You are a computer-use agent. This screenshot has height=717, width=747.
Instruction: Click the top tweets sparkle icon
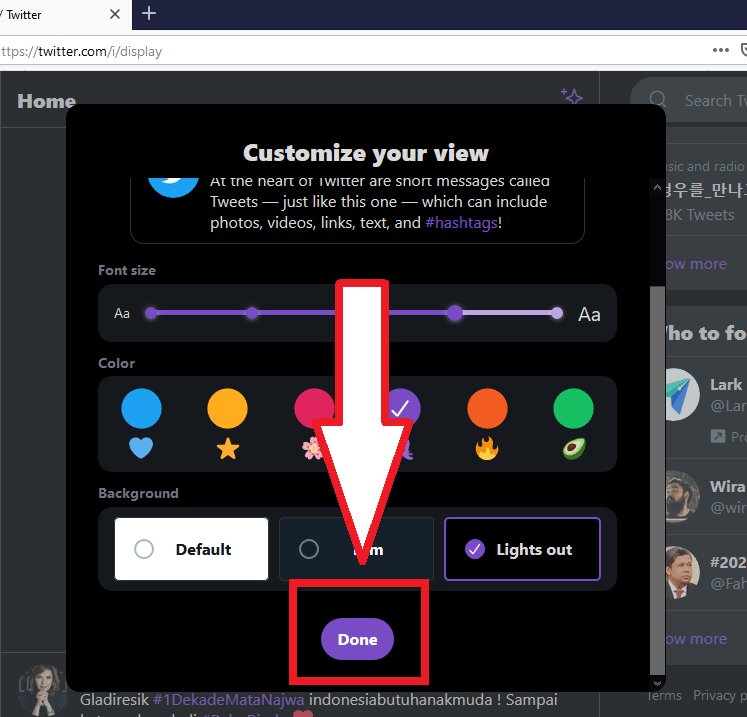tap(572, 96)
